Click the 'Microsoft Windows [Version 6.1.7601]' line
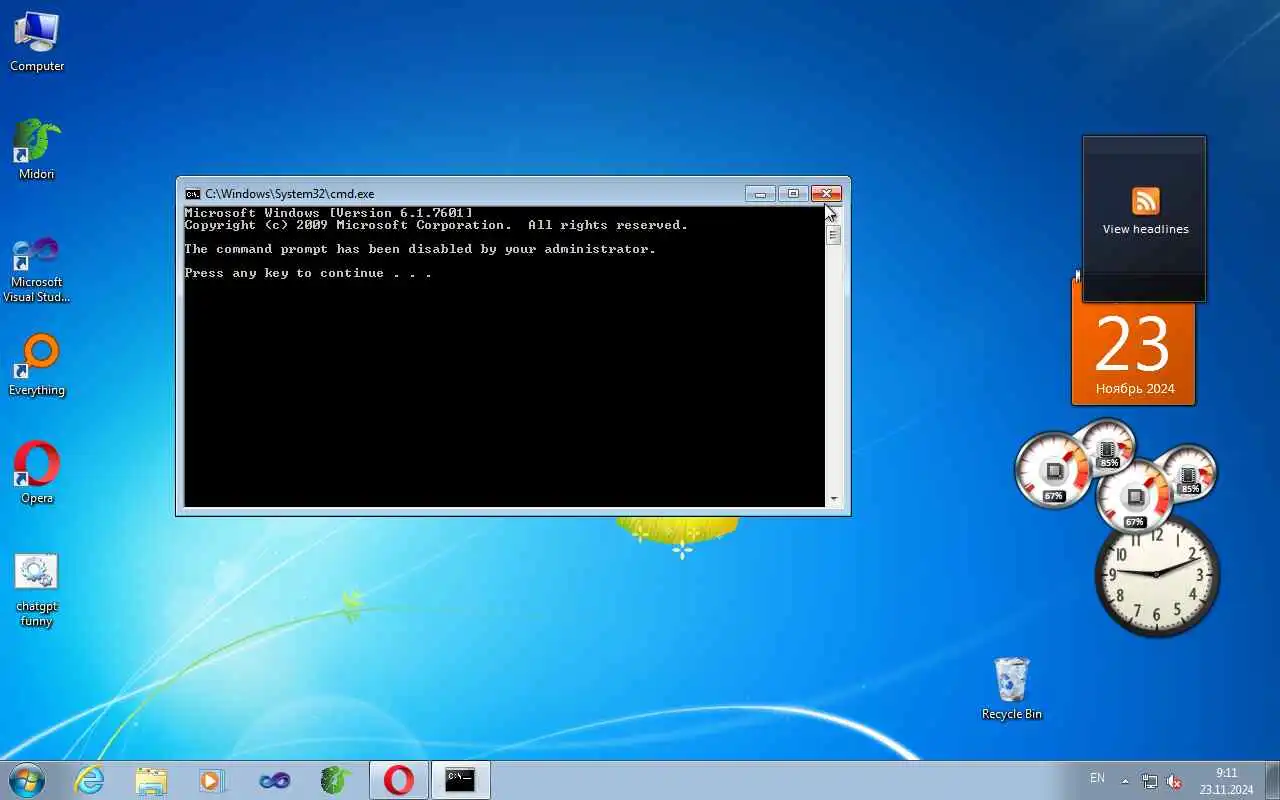The image size is (1280, 800). [328, 213]
